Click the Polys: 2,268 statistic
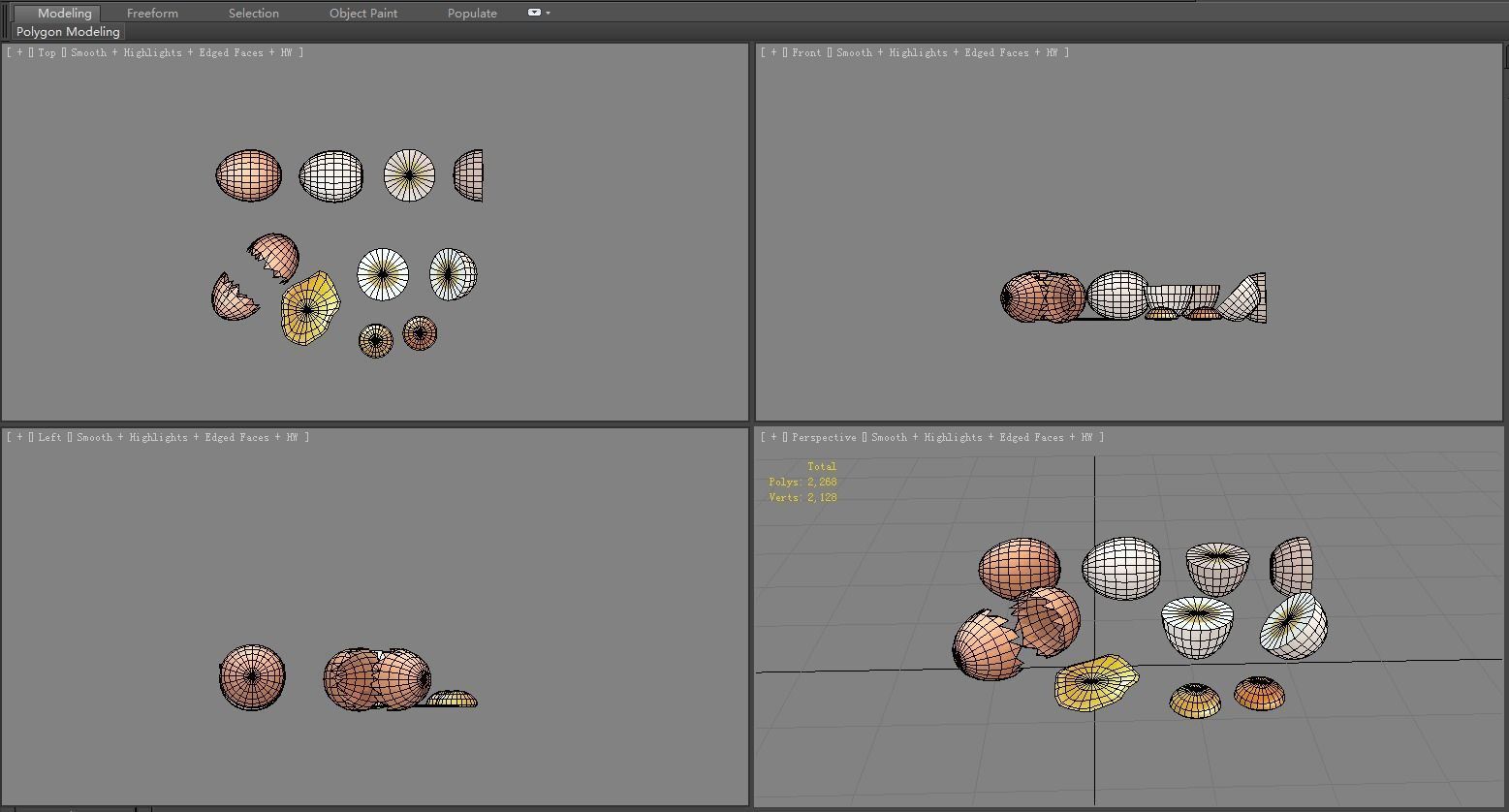This screenshot has height=812, width=1509. 802,483
